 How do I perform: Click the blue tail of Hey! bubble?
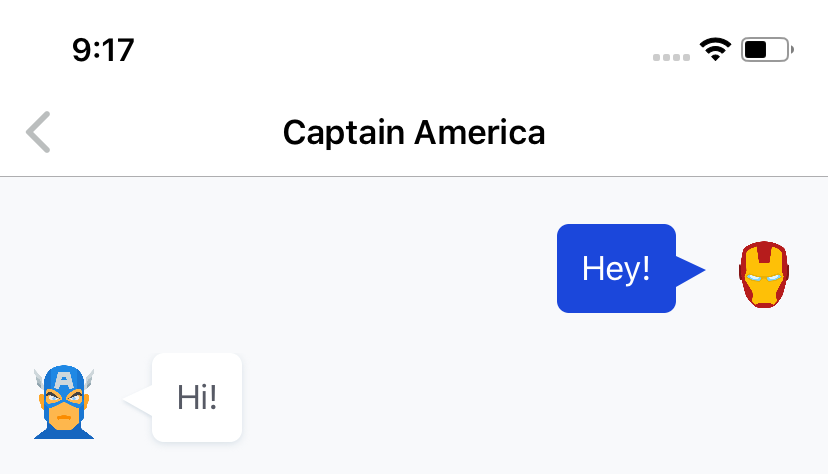pyautogui.click(x=690, y=270)
